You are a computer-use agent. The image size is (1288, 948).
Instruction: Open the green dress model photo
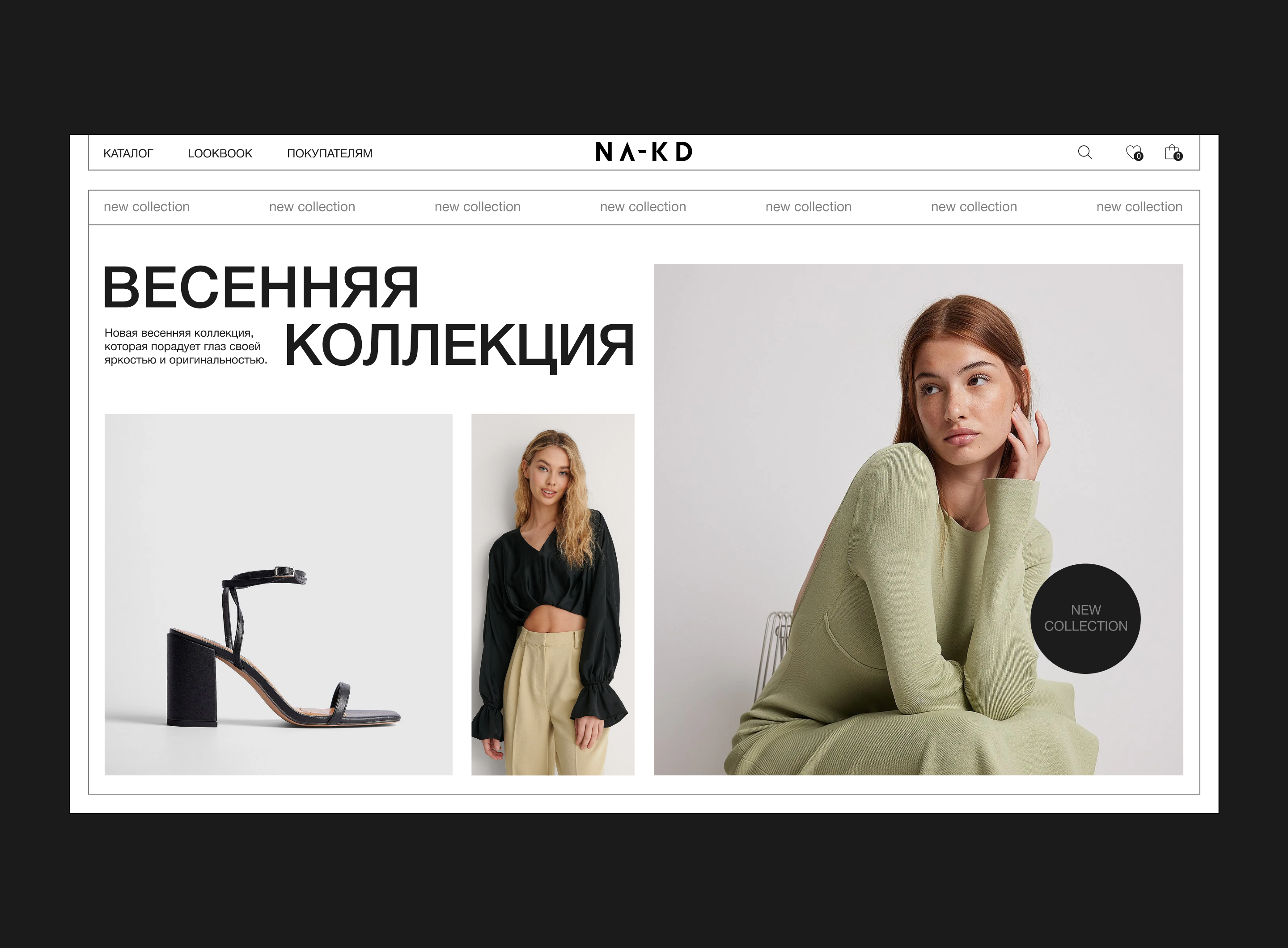point(918,519)
